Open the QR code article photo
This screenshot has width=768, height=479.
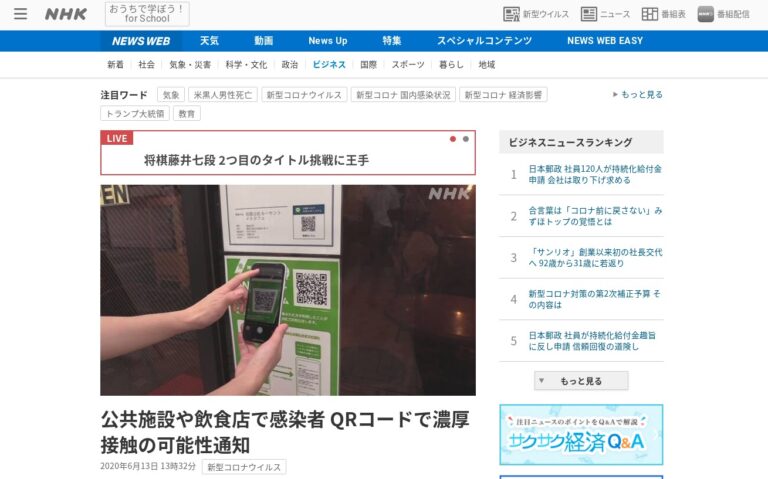coord(288,290)
